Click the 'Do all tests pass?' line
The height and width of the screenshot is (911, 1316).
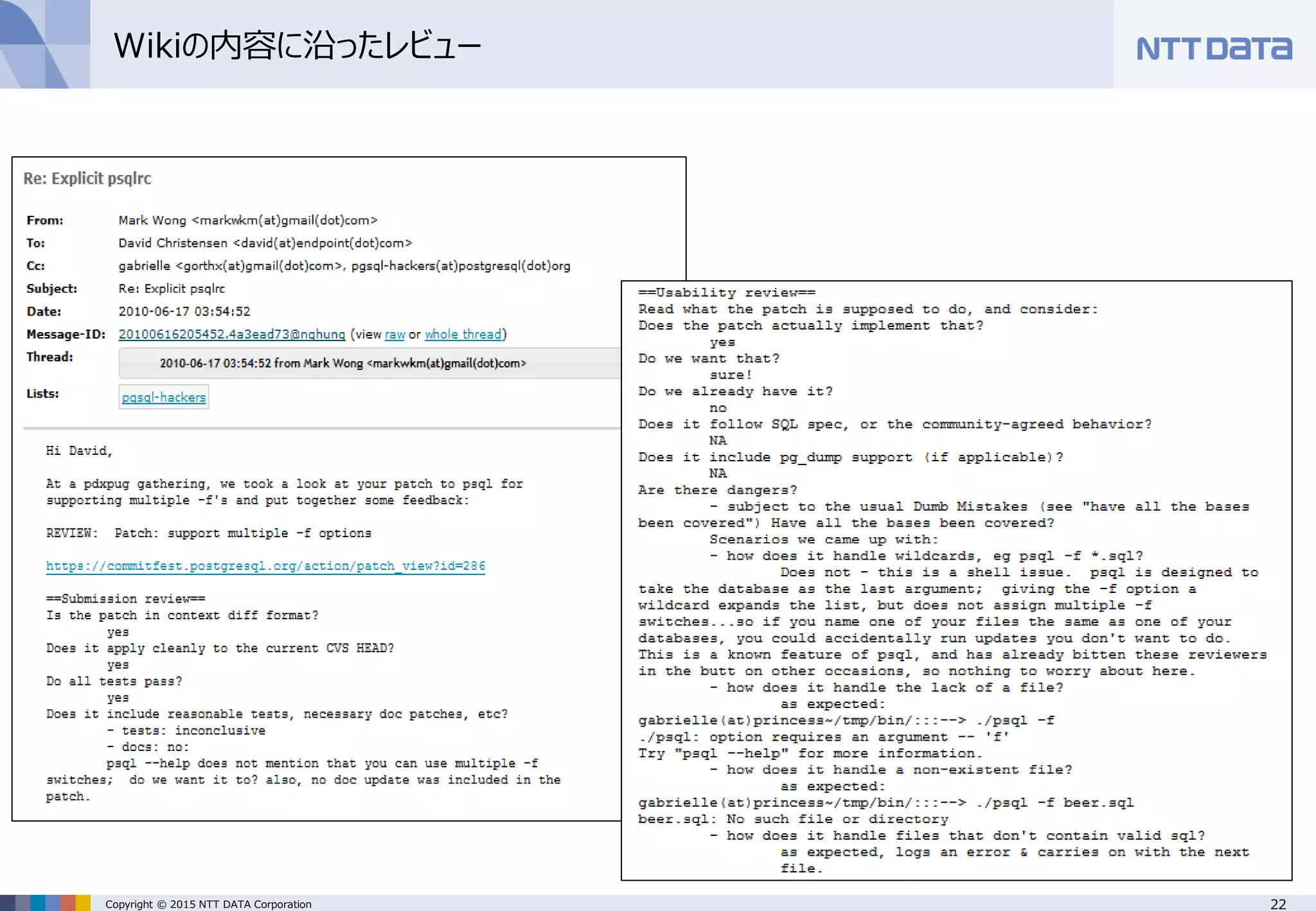coord(114,681)
